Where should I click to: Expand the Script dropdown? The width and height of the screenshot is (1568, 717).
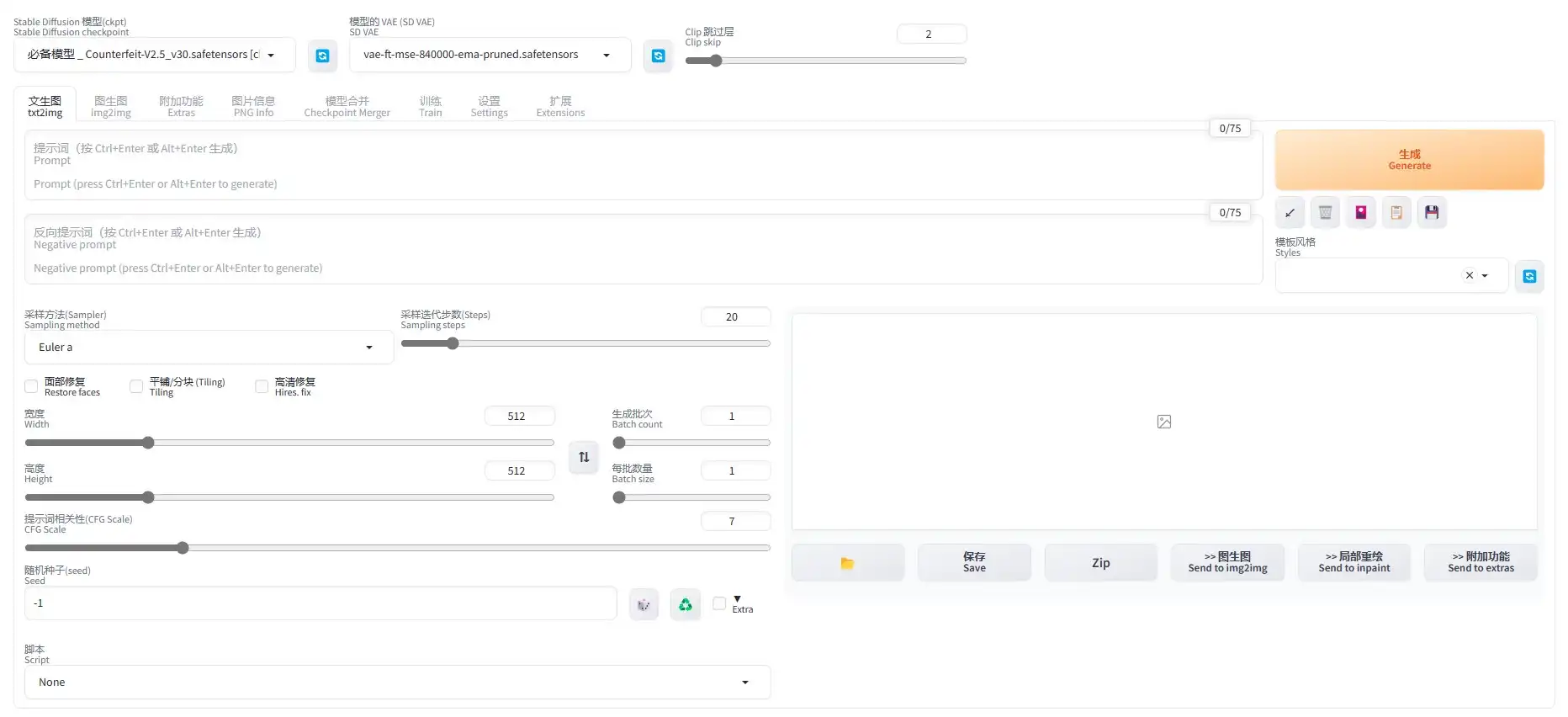point(396,682)
